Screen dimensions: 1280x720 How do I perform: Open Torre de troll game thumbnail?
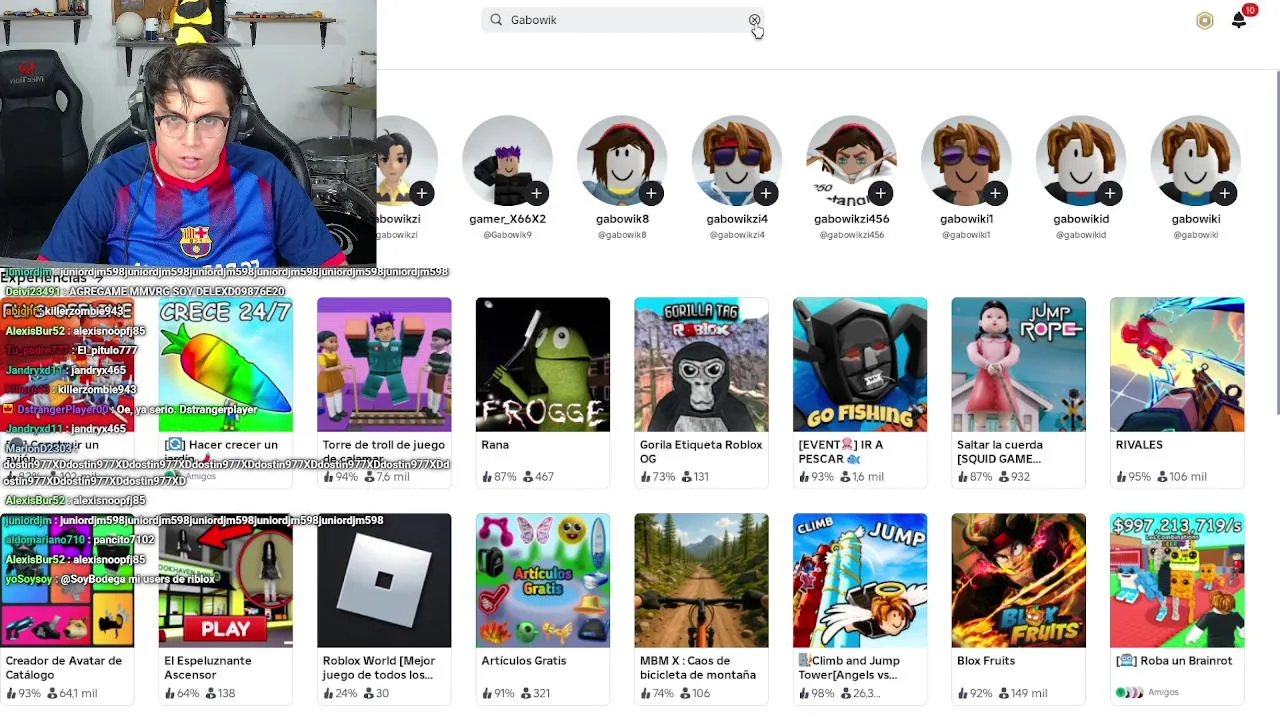[x=384, y=364]
